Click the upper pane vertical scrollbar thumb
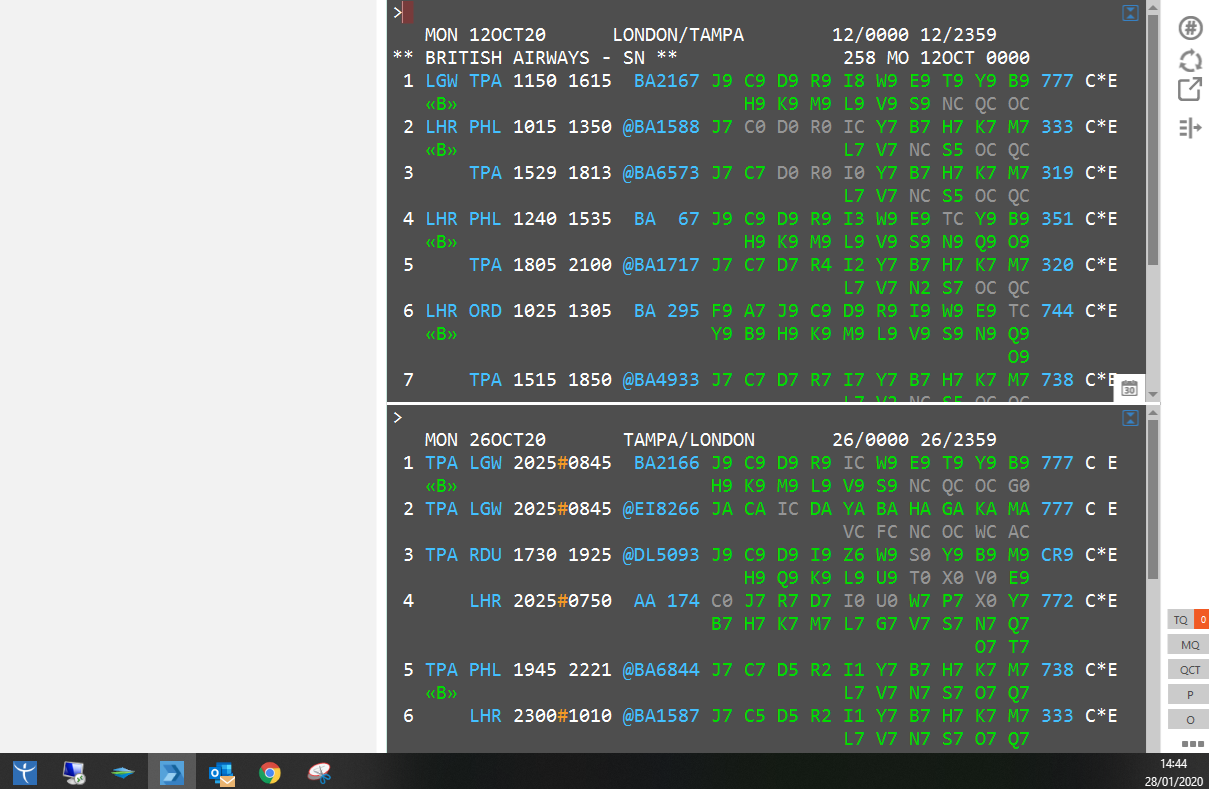 (1153, 140)
